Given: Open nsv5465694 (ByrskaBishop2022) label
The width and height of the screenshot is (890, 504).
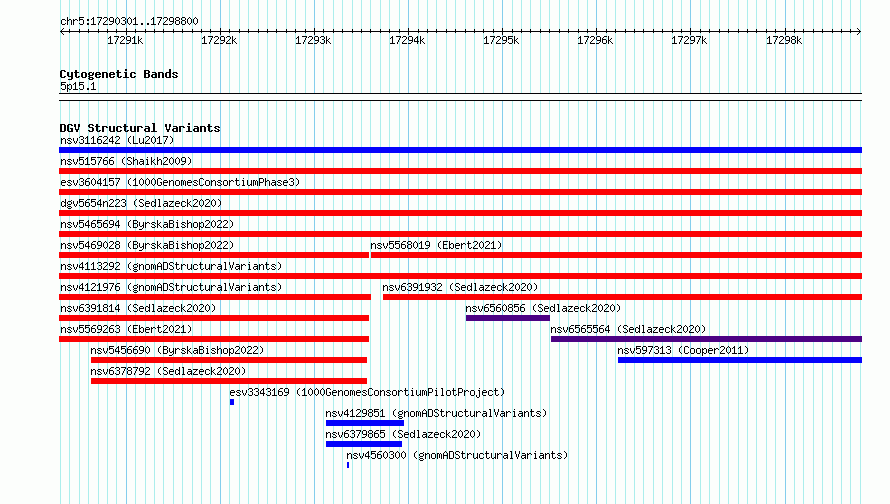Looking at the screenshot, I should click(x=147, y=224).
